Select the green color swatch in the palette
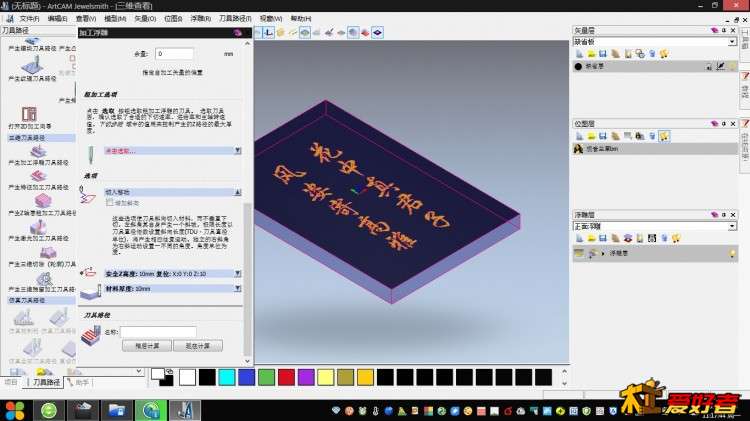Image resolution: width=750 pixels, height=421 pixels. 266,377
